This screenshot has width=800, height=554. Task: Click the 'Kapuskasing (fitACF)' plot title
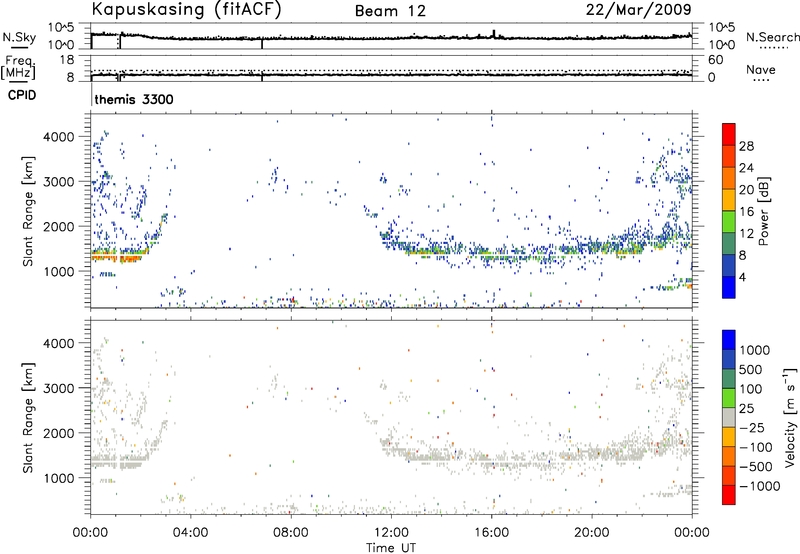pyautogui.click(x=187, y=9)
